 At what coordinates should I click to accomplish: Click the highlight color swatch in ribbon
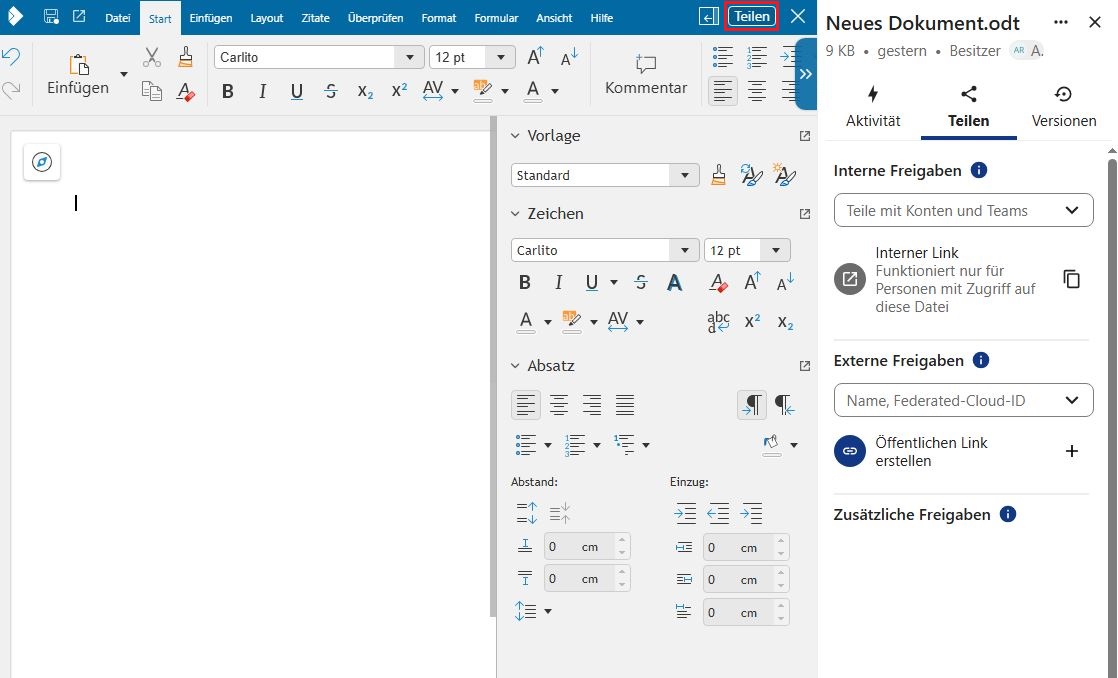point(484,90)
